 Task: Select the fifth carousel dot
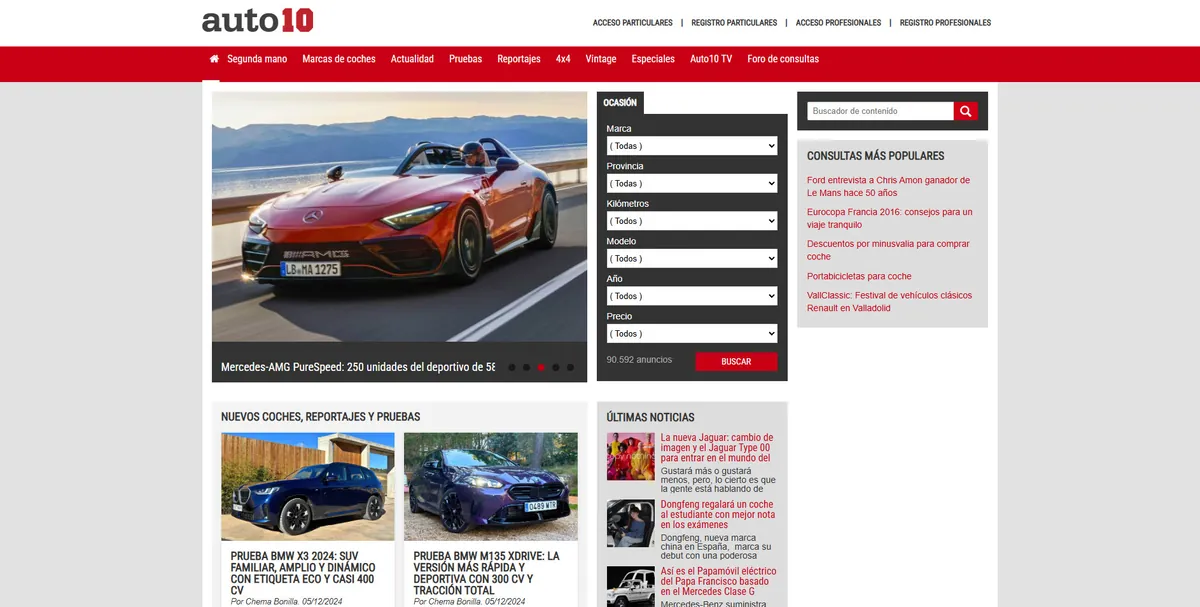[x=570, y=367]
